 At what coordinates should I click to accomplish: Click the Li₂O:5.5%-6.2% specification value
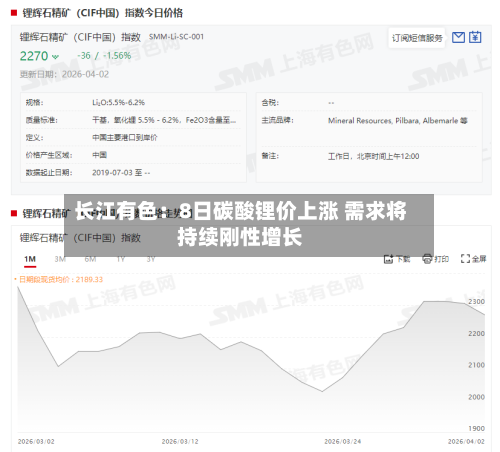(118, 102)
